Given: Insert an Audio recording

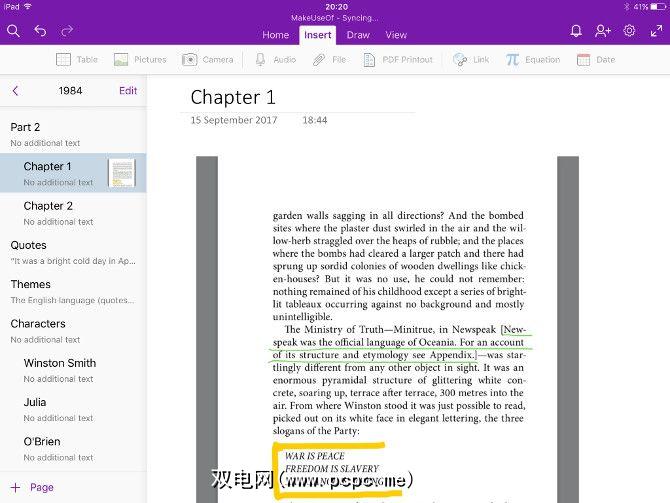Looking at the screenshot, I should [276, 59].
